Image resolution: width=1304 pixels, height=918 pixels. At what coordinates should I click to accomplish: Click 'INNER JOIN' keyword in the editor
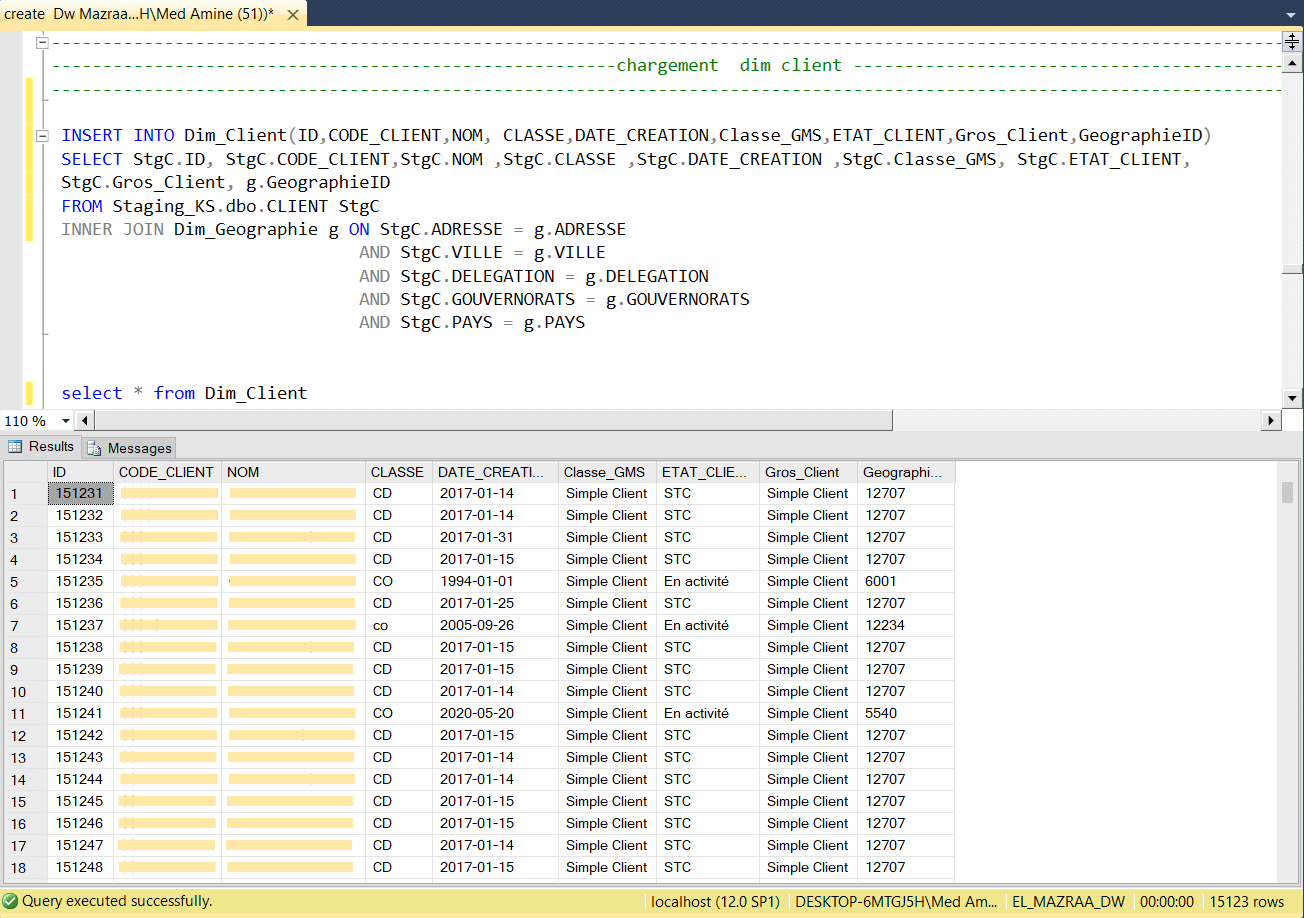point(114,229)
